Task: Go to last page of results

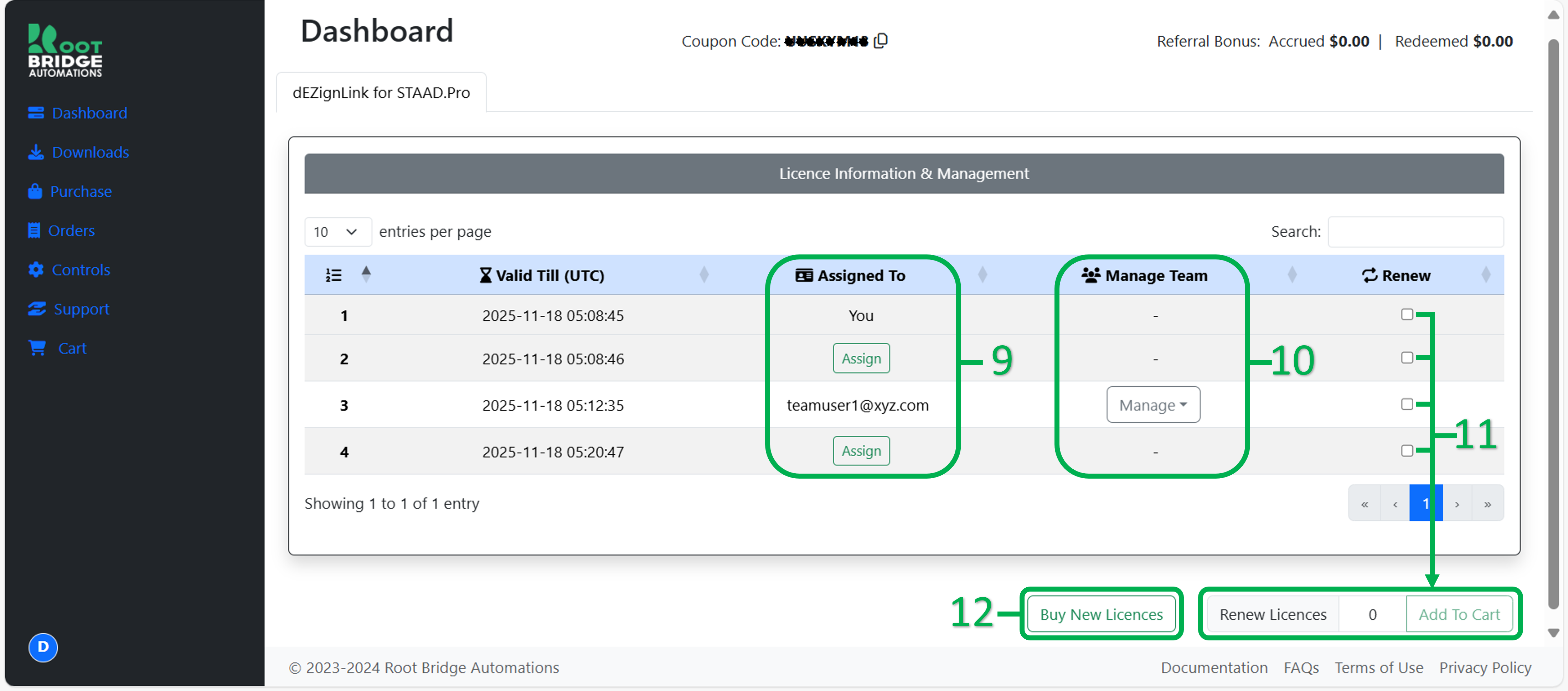Action: (1487, 504)
